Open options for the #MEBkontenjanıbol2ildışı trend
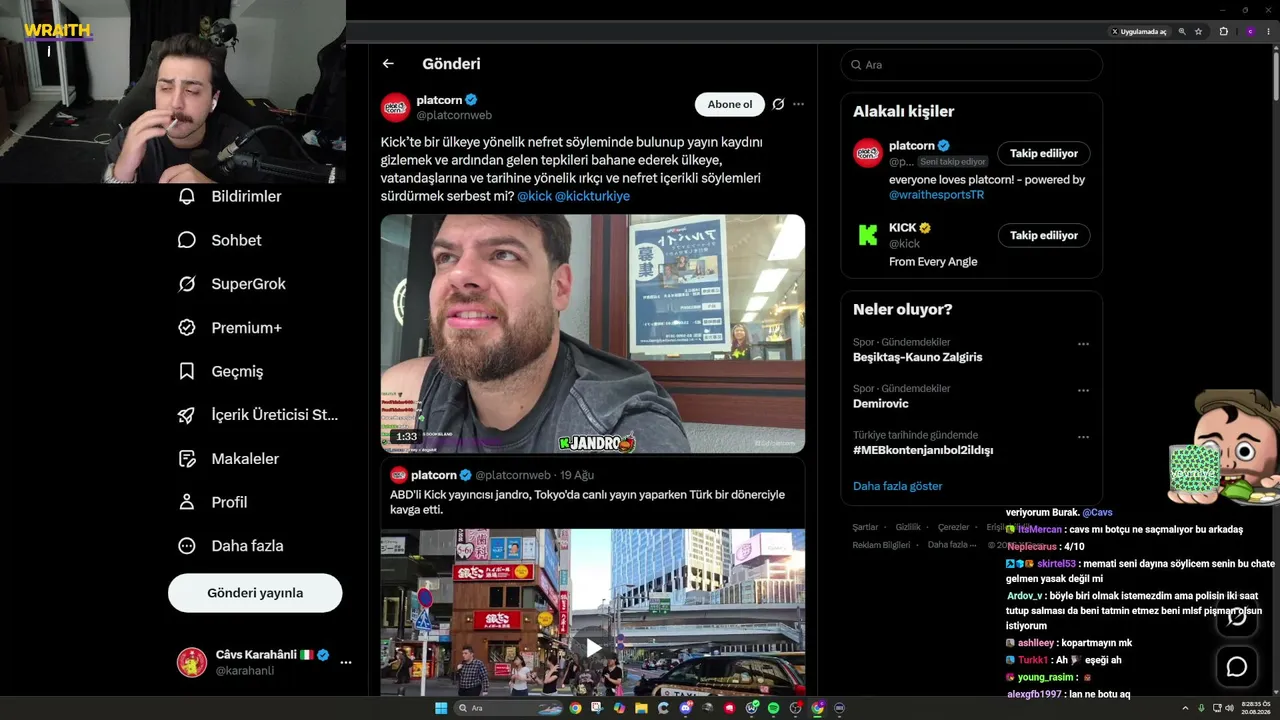The height and width of the screenshot is (720, 1280). pos(1083,437)
